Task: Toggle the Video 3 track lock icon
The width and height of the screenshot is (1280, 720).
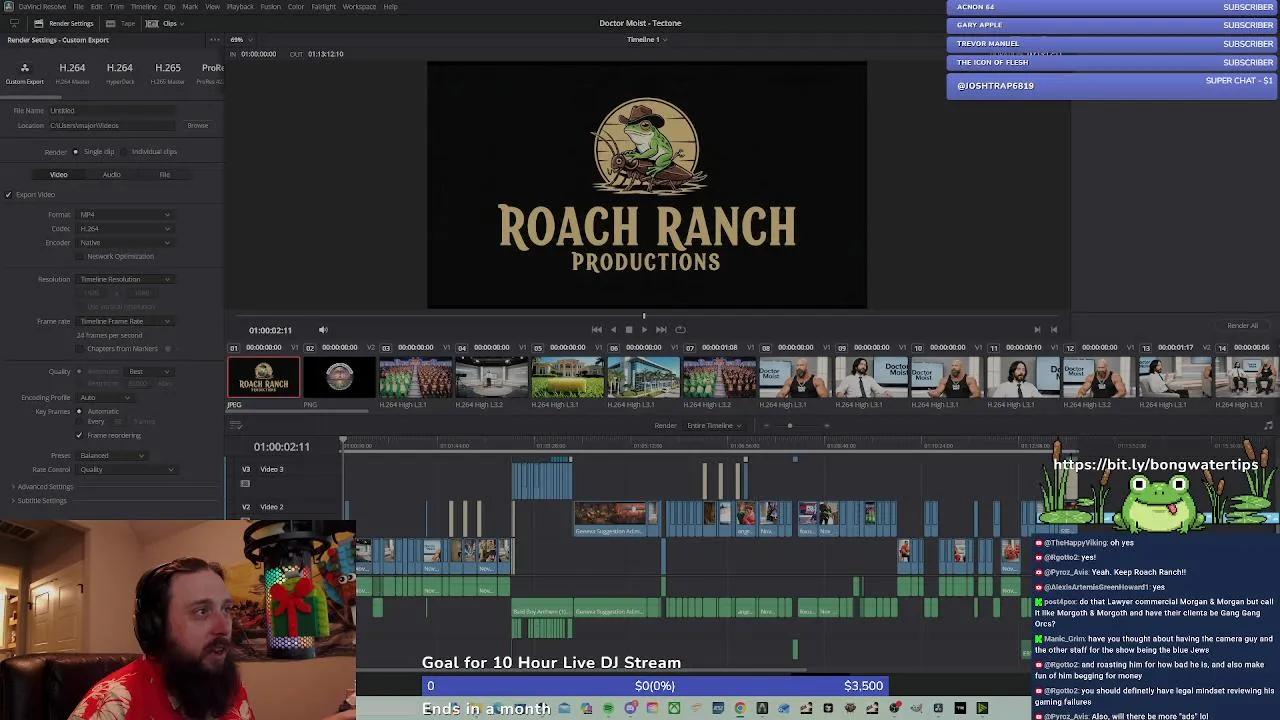Action: [245, 484]
